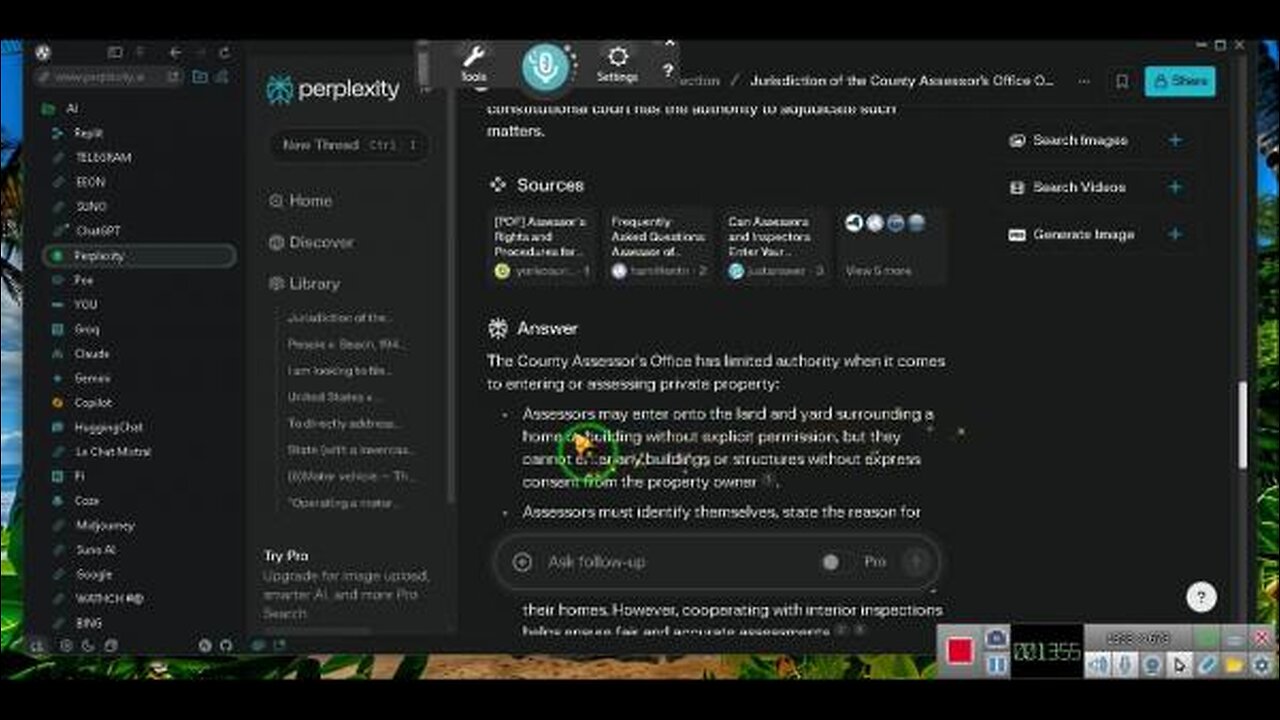Click the attach plus icon in follow-up box
Viewport: 1280px width, 720px height.
[522, 562]
